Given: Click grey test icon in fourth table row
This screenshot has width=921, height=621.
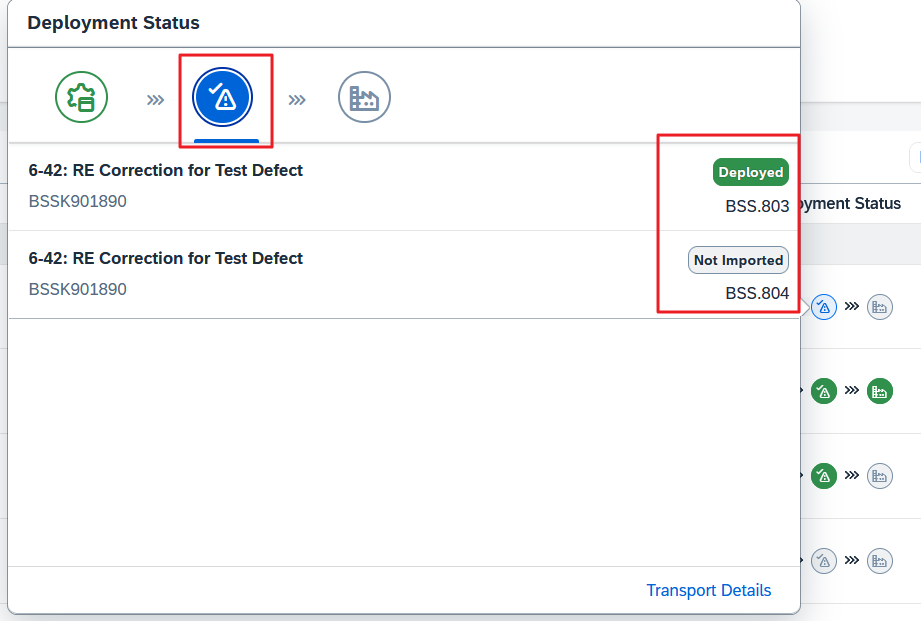Looking at the screenshot, I should point(823,561).
